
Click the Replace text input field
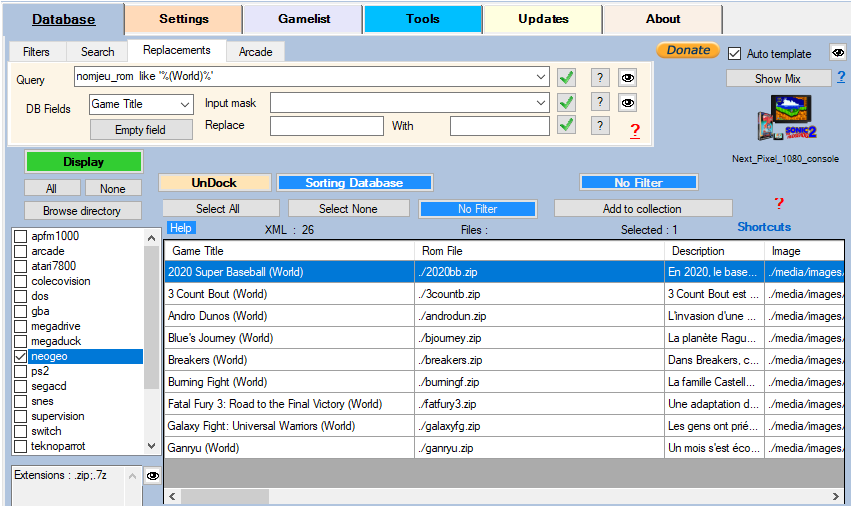click(x=326, y=126)
